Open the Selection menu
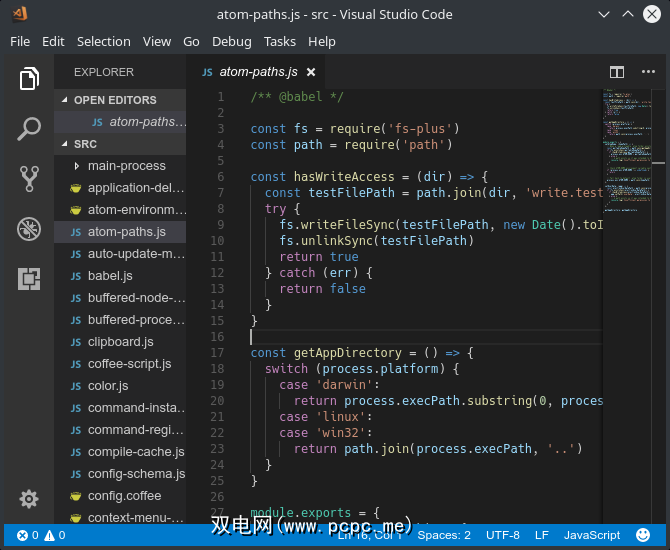The width and height of the screenshot is (670, 550). click(103, 41)
